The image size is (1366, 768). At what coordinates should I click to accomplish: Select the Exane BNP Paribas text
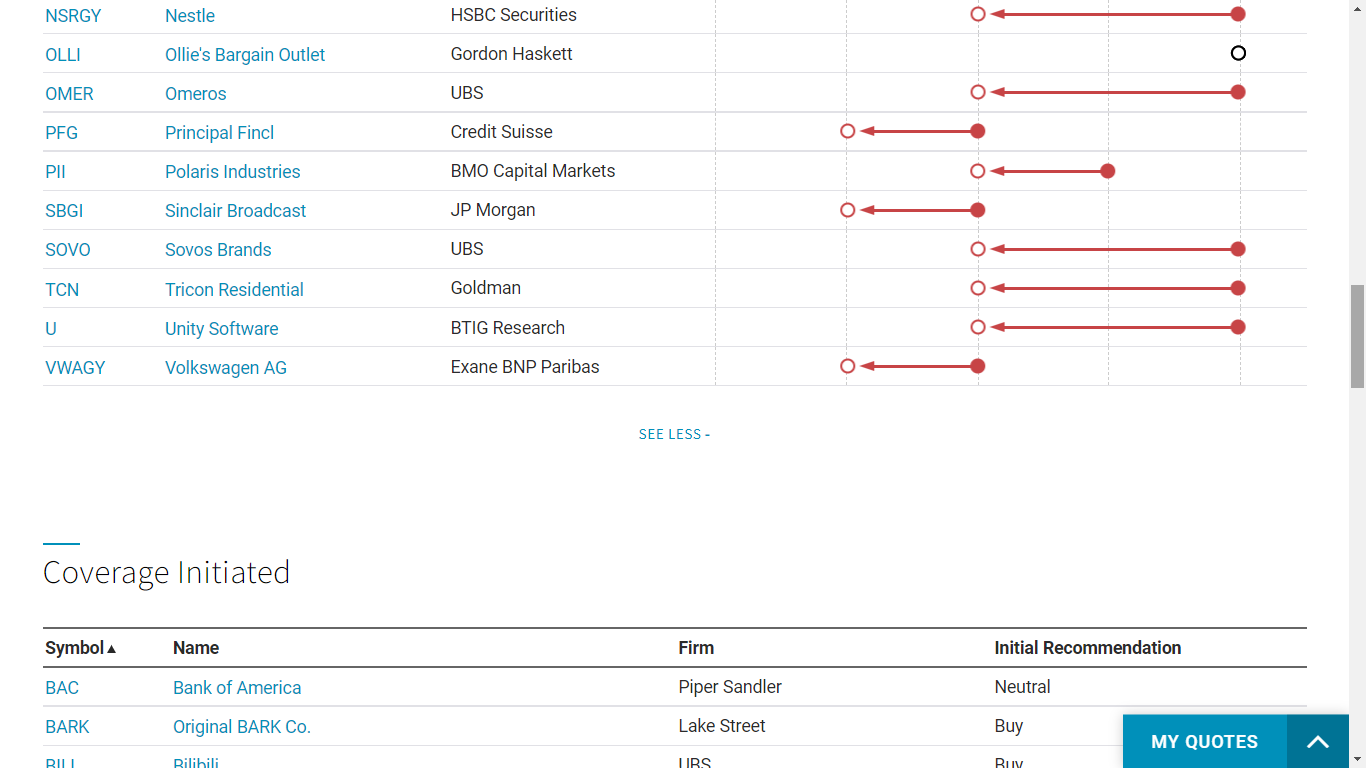525,367
